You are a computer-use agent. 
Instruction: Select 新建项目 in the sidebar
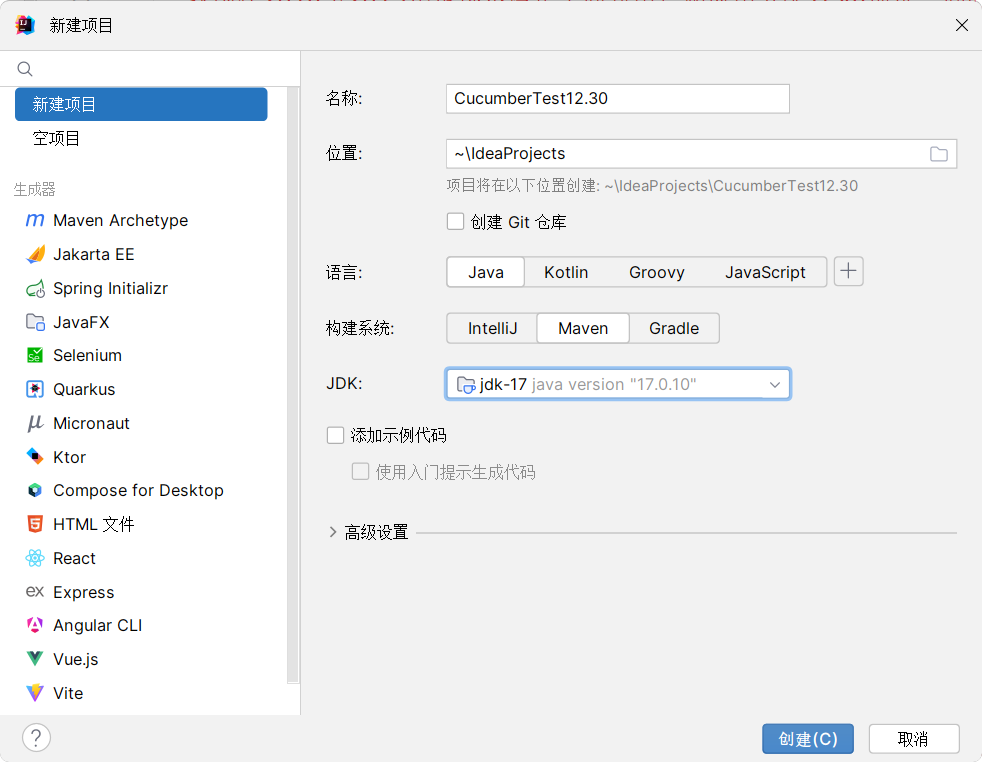pyautogui.click(x=141, y=105)
